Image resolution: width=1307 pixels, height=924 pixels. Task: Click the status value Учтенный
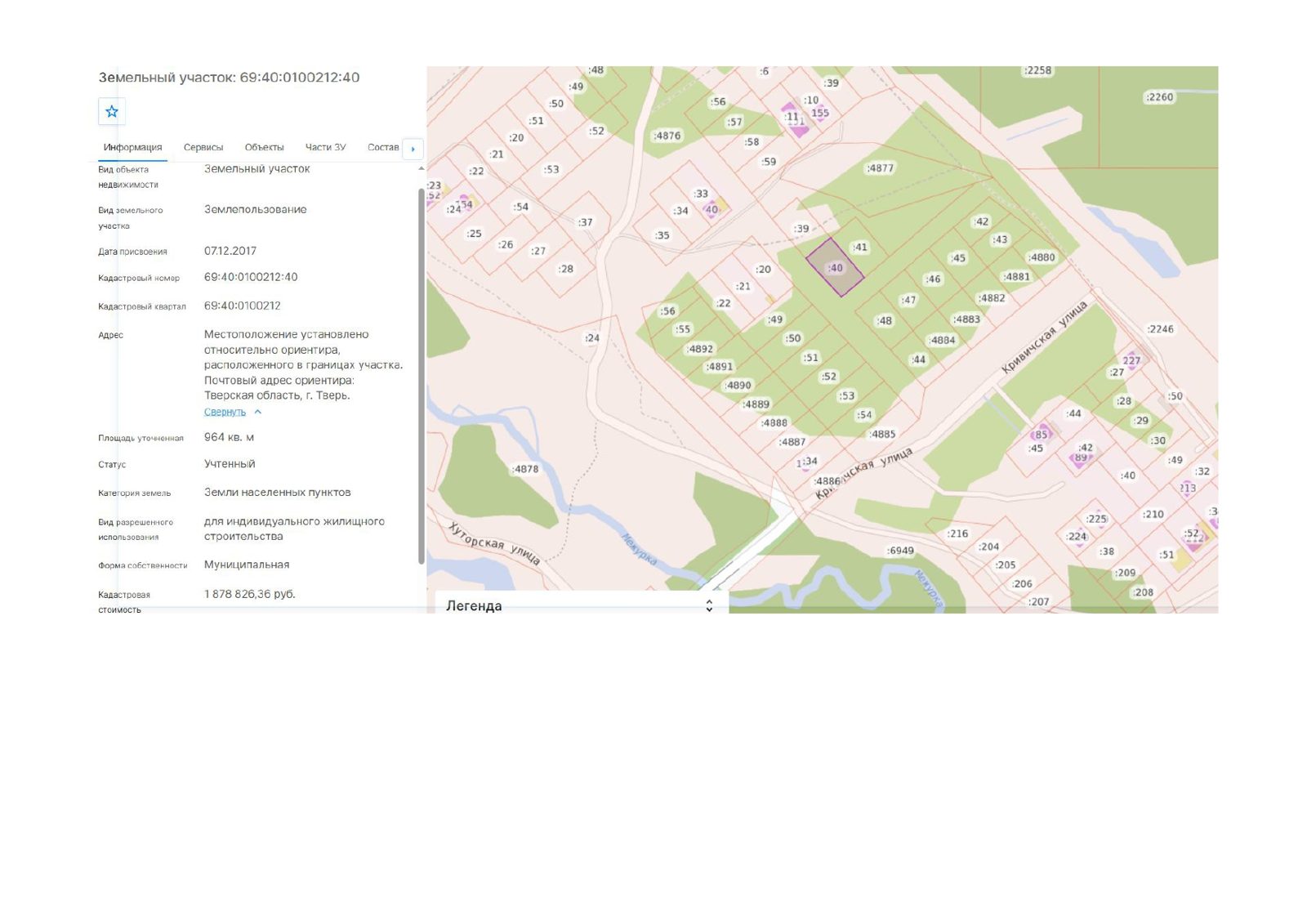coord(230,463)
